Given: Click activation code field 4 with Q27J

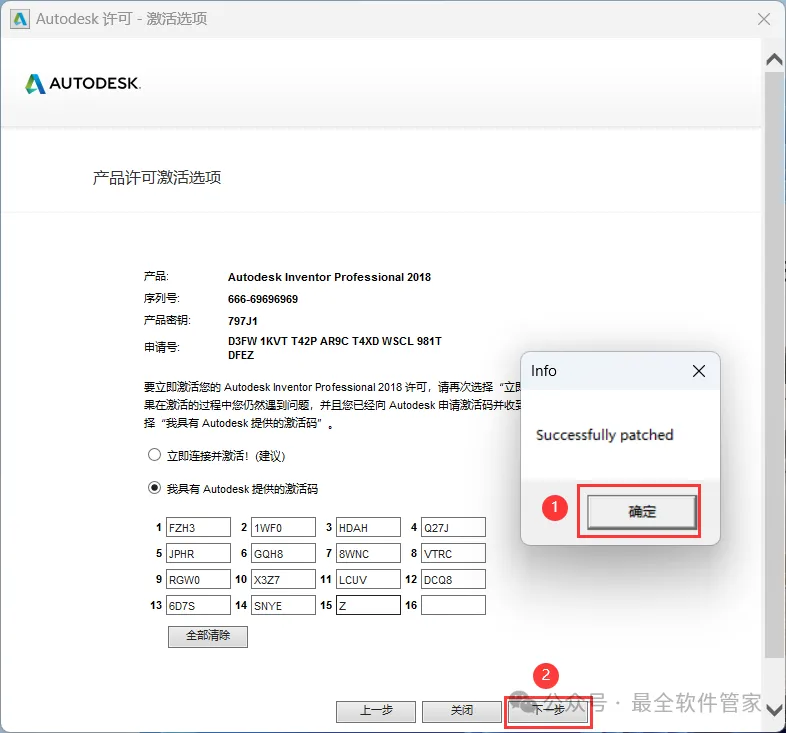Looking at the screenshot, I should 453,527.
